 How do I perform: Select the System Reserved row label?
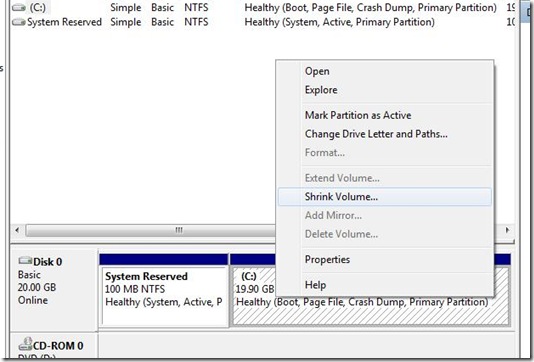coord(64,22)
